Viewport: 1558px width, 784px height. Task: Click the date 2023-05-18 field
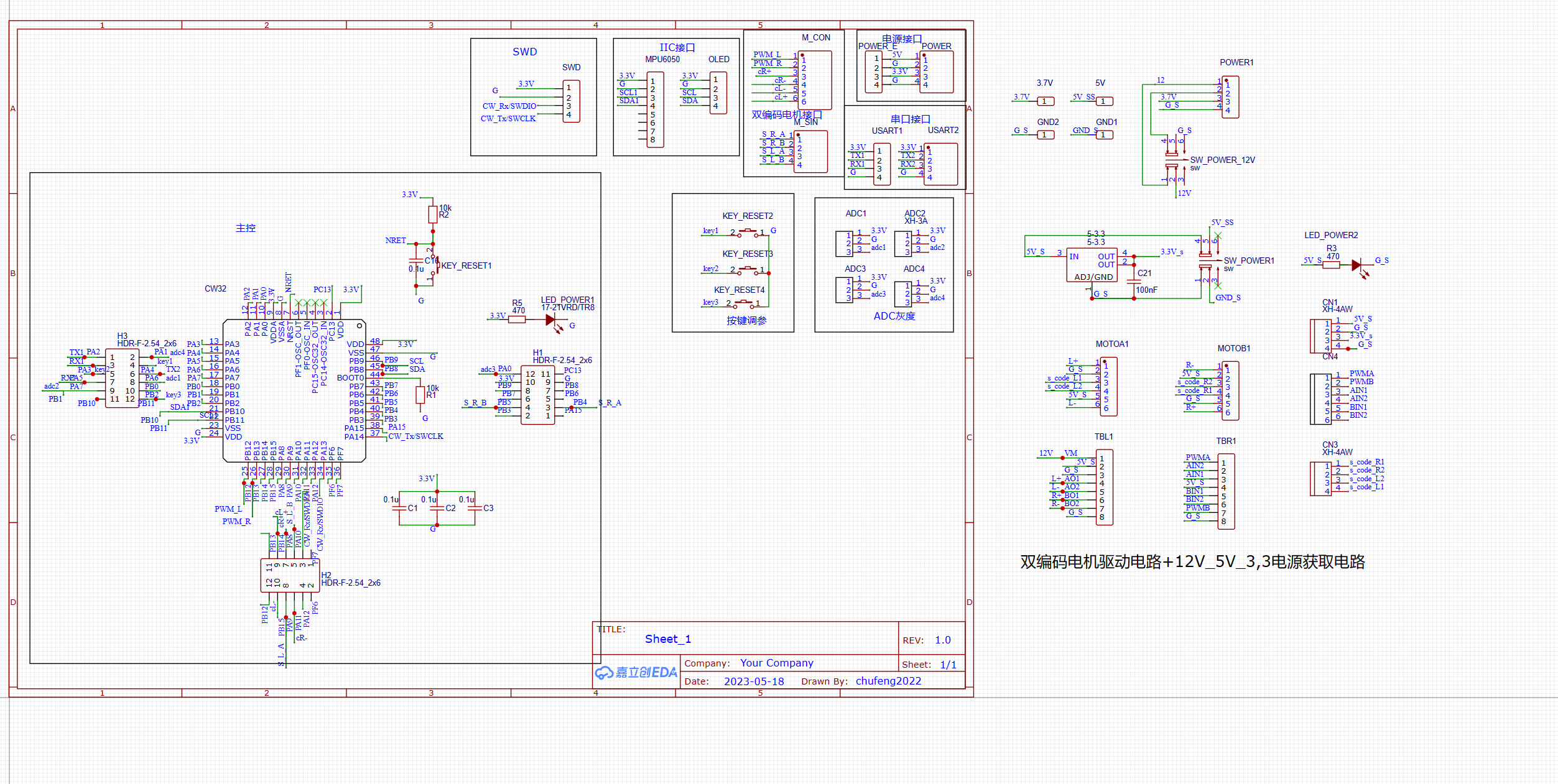pos(754,681)
